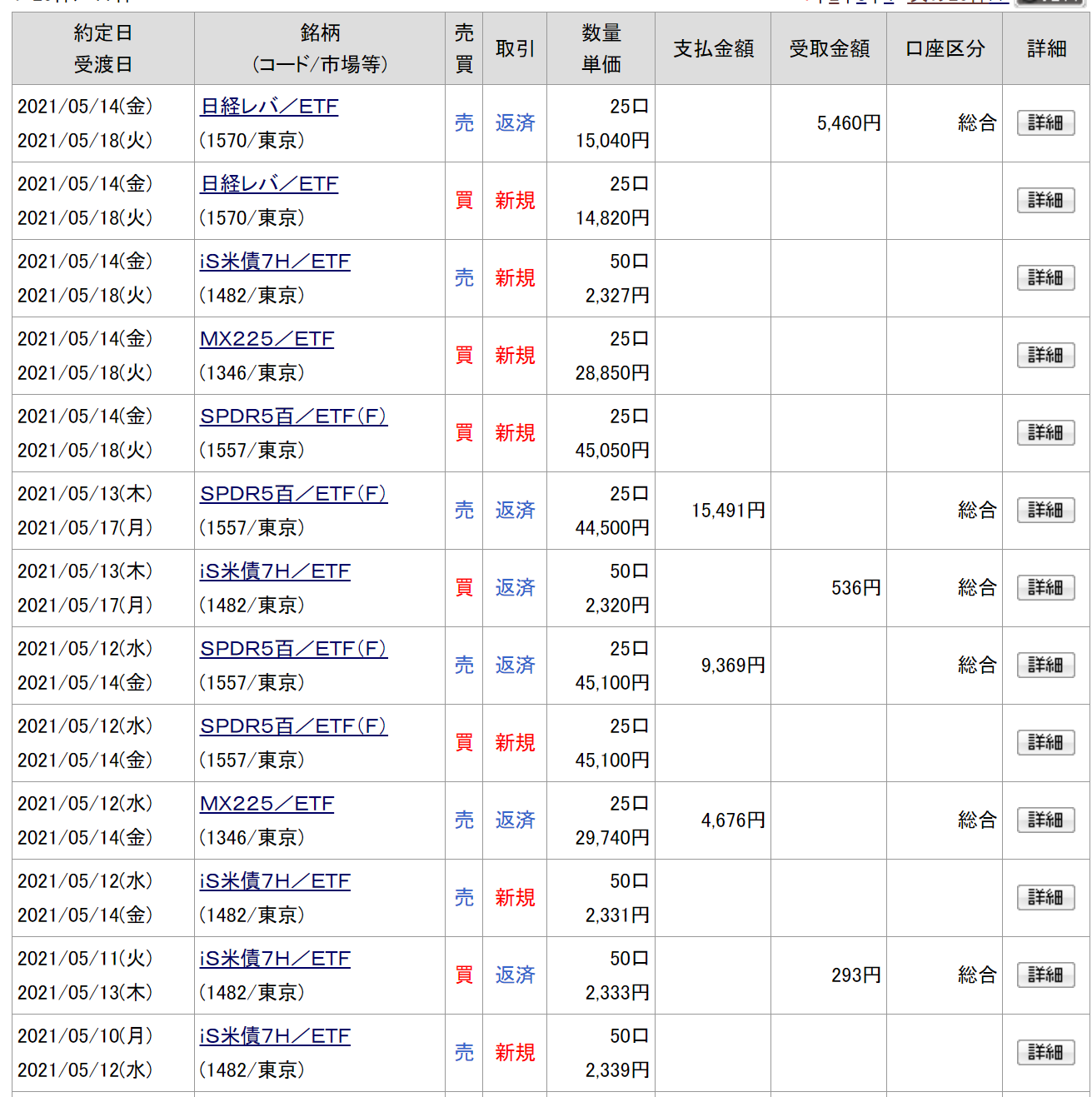Click 総合 in the 15,491円 payment row
This screenshot has height=1097, width=1092.
(x=977, y=511)
